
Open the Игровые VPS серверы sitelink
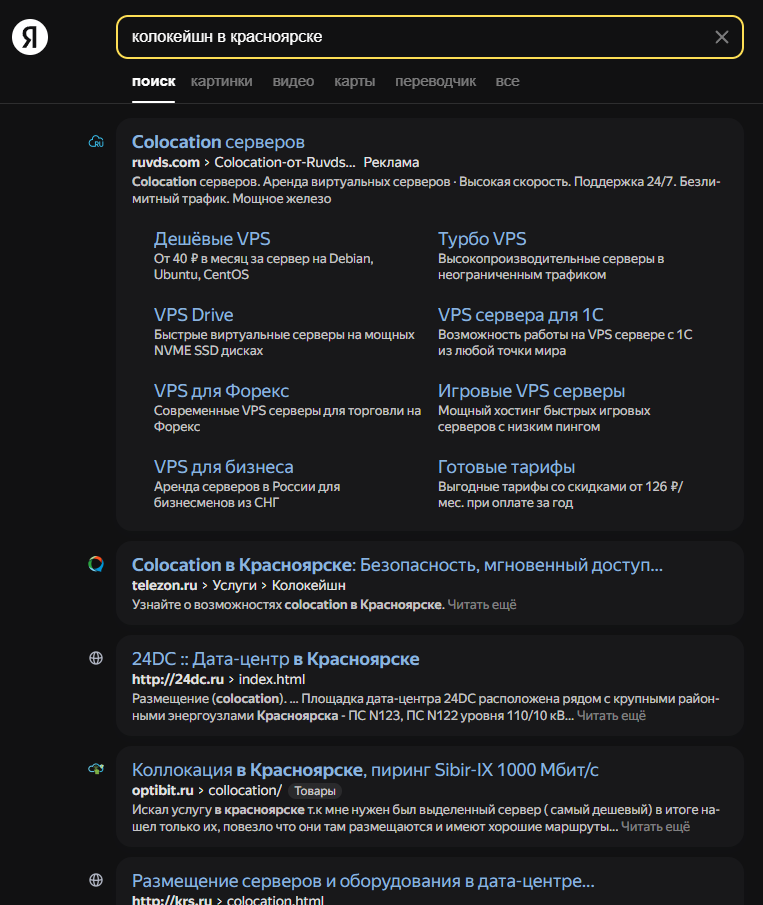[531, 391]
